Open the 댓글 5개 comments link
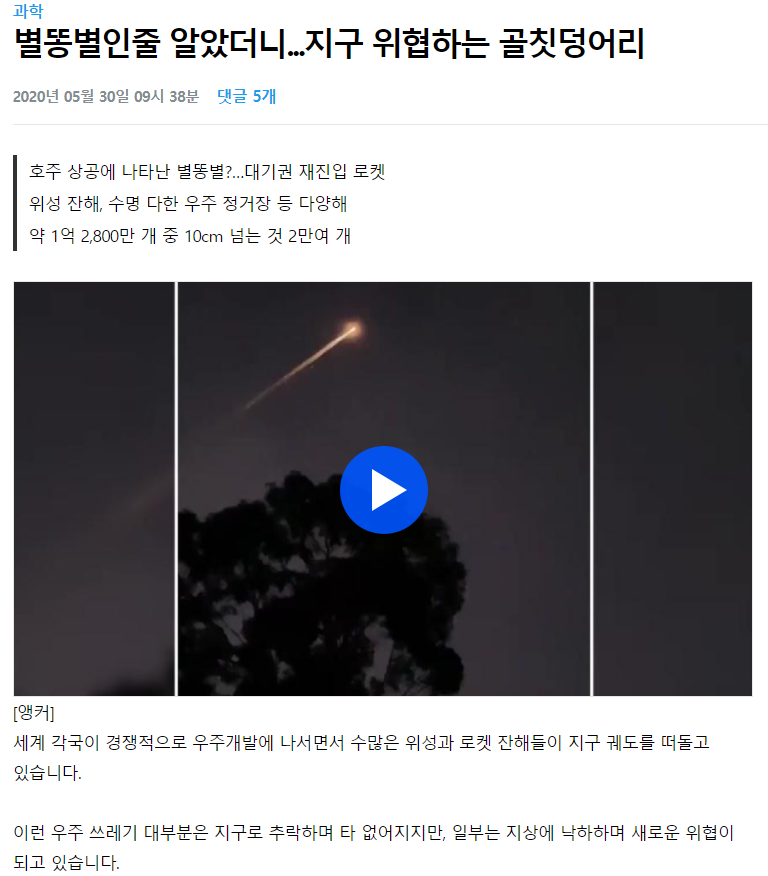 [x=246, y=96]
